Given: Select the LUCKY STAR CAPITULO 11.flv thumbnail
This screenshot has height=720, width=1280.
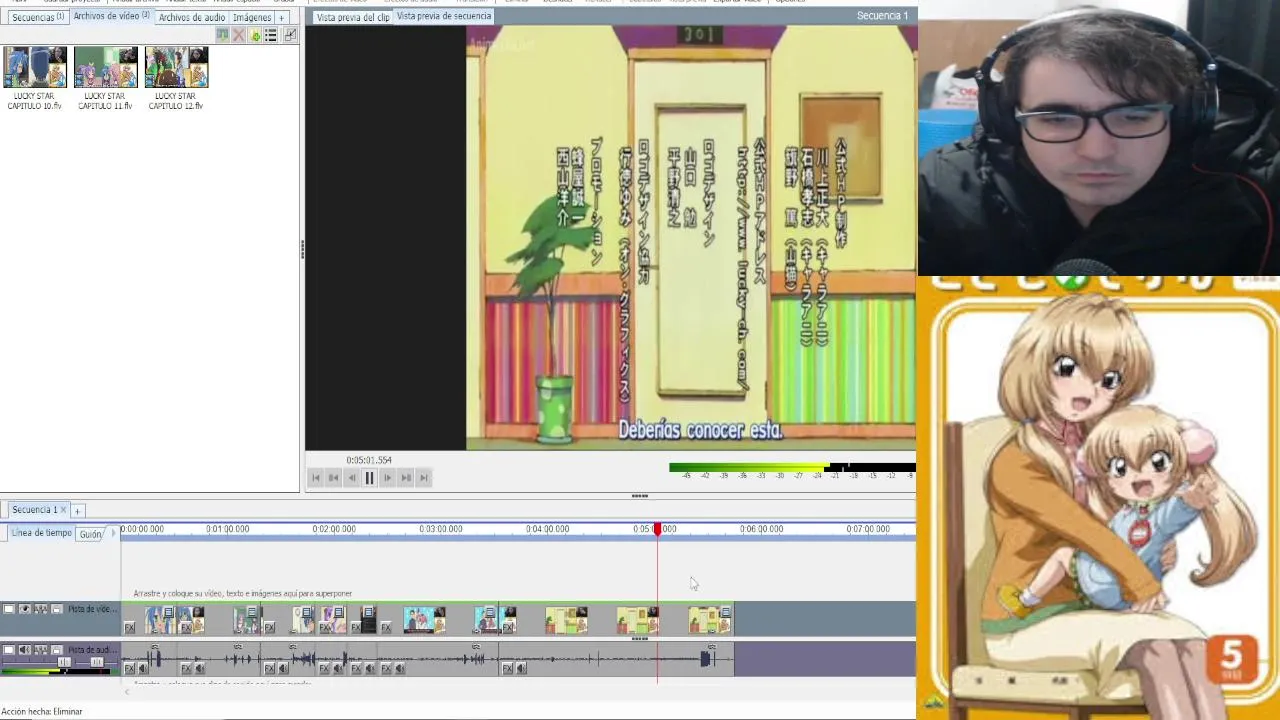Looking at the screenshot, I should click(x=105, y=67).
